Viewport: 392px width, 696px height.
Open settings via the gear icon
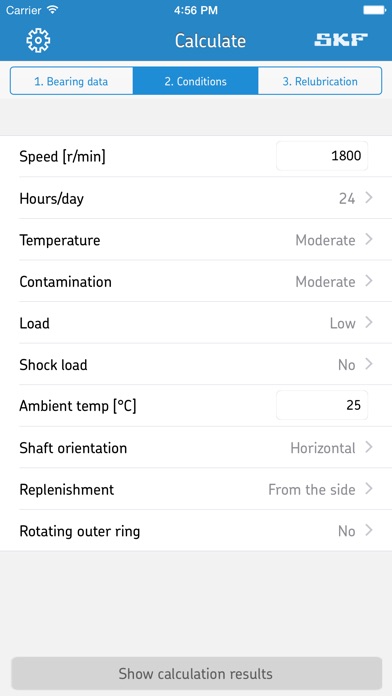tap(38, 40)
